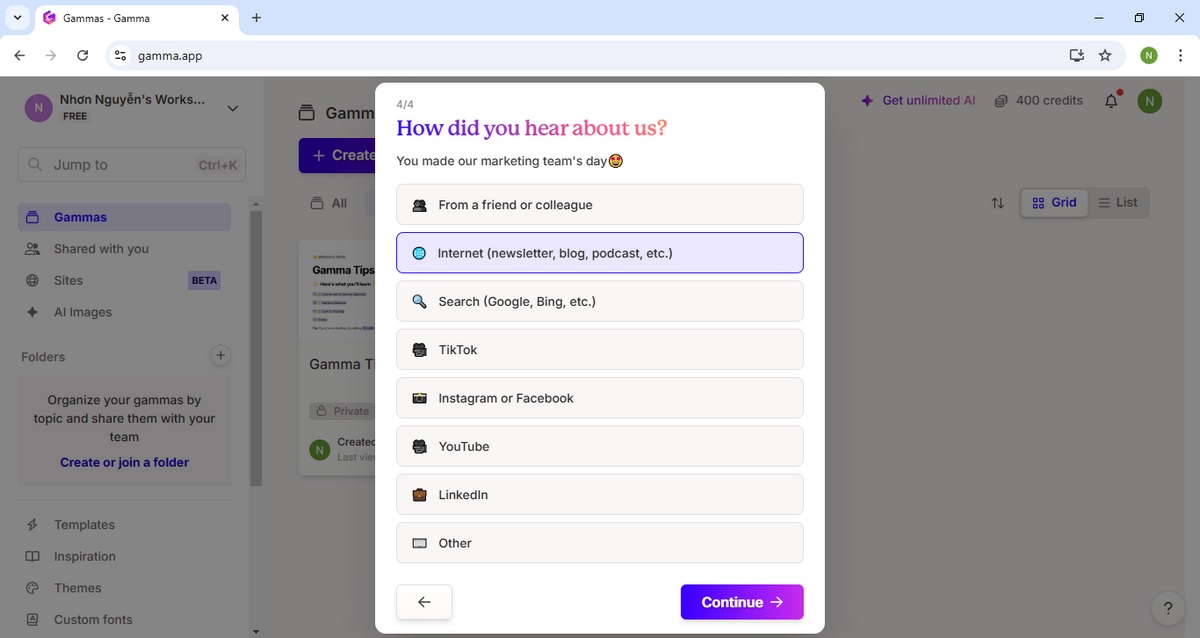Open 'Shared with you' in sidebar
This screenshot has width=1200, height=638.
click(x=124, y=249)
